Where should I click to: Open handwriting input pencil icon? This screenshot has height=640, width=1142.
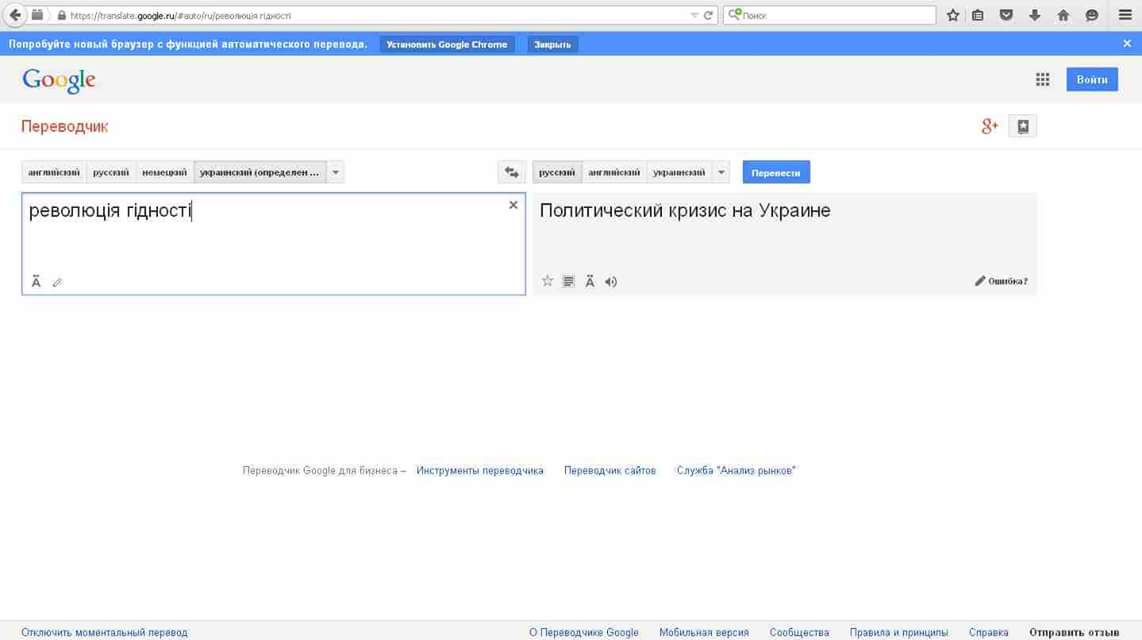click(x=57, y=283)
